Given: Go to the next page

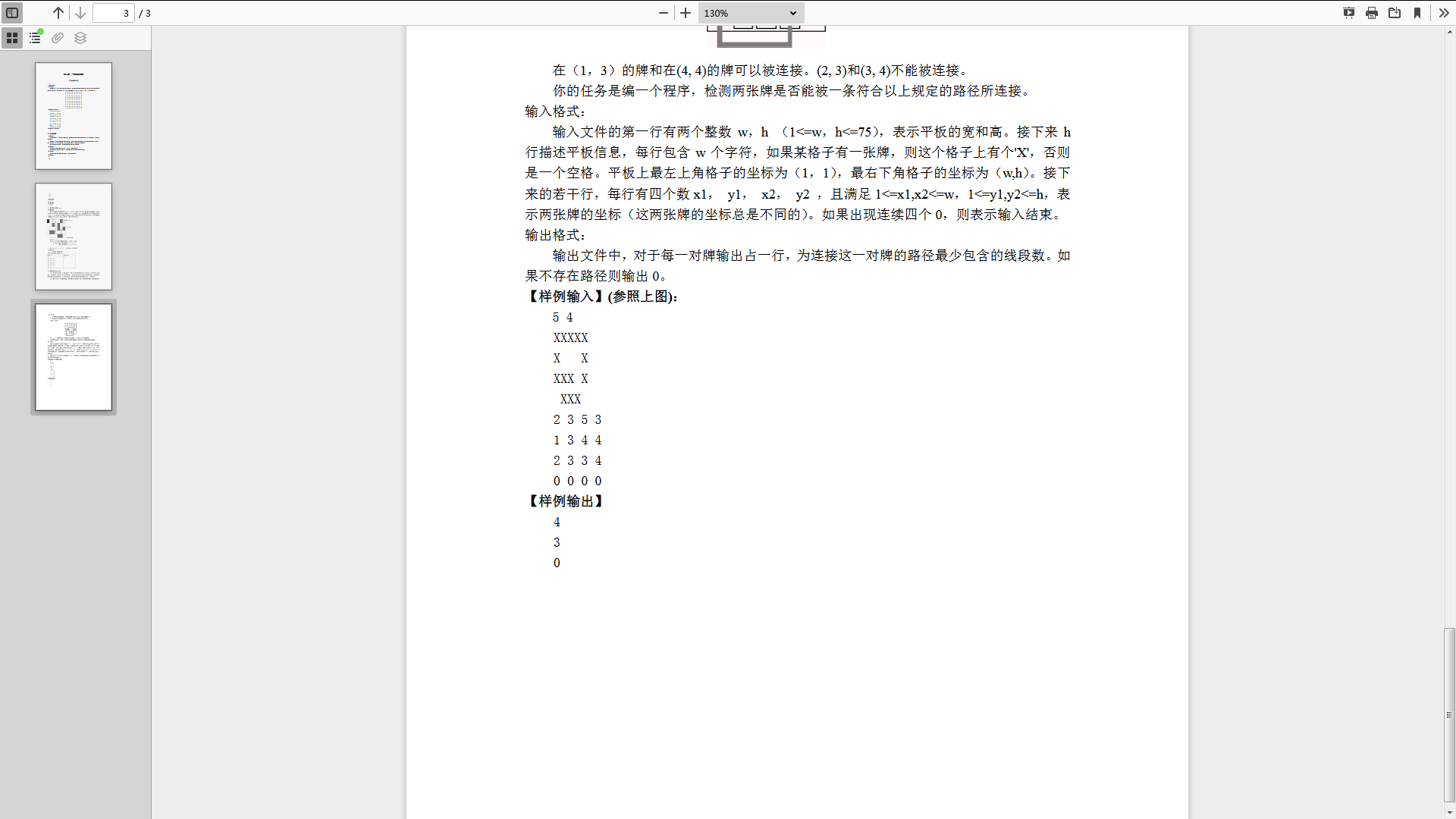Looking at the screenshot, I should pyautogui.click(x=80, y=13).
